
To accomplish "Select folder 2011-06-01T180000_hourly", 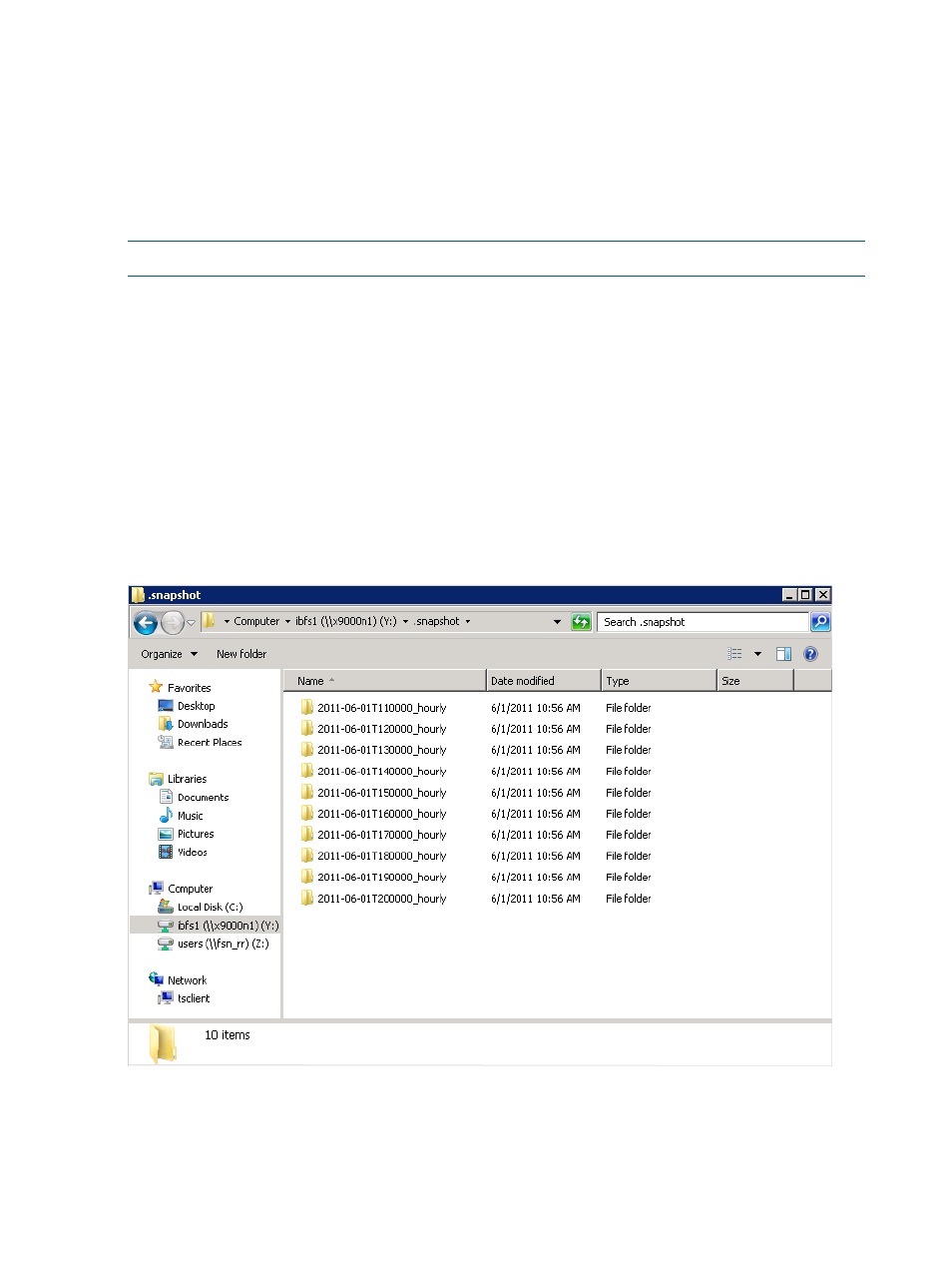I will 381,856.
